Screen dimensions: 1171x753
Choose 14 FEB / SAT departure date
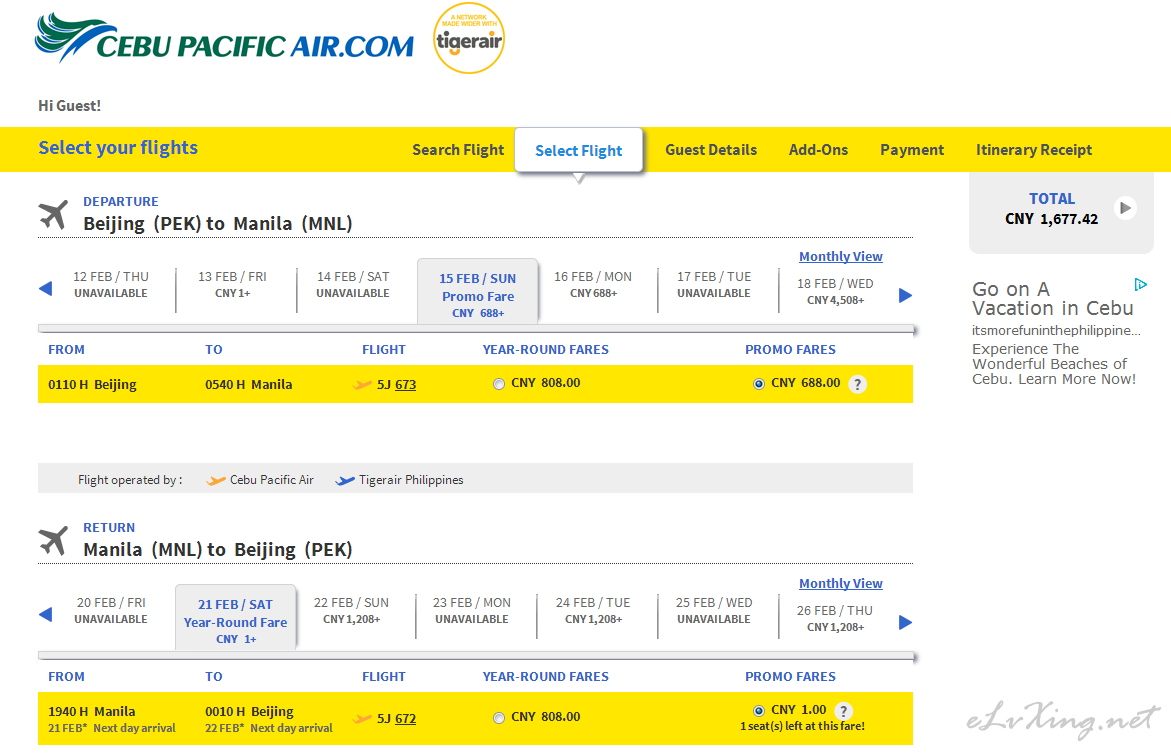[x=353, y=285]
